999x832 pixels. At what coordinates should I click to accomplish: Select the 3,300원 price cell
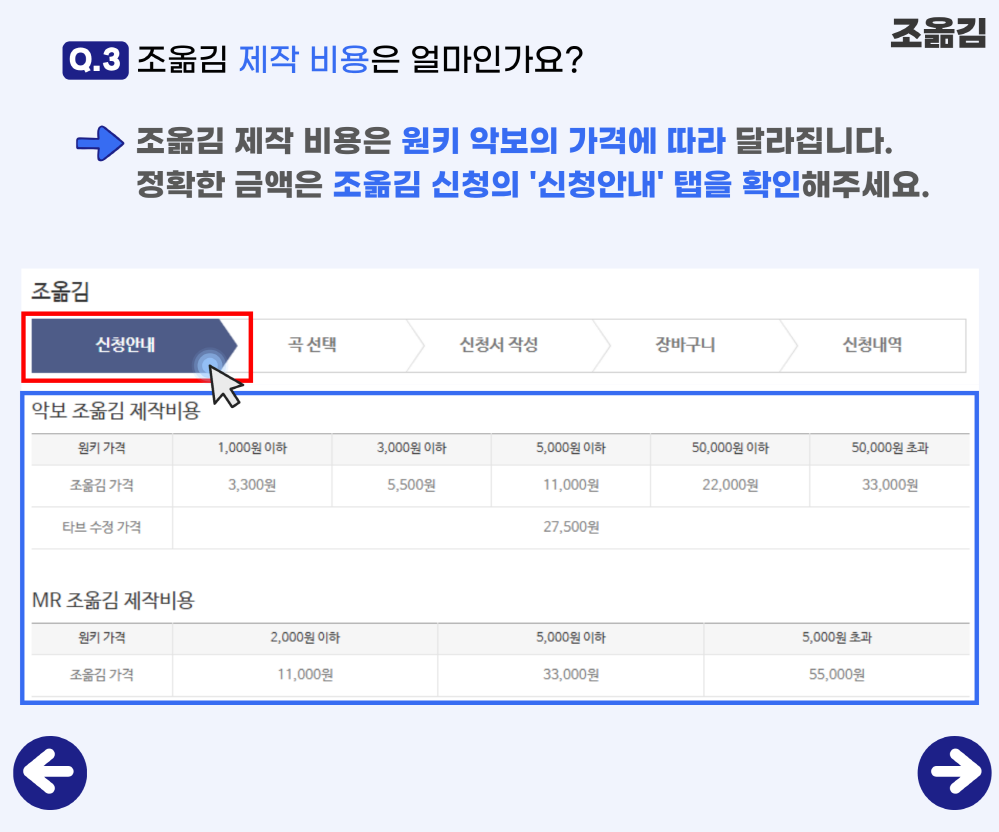pos(251,486)
